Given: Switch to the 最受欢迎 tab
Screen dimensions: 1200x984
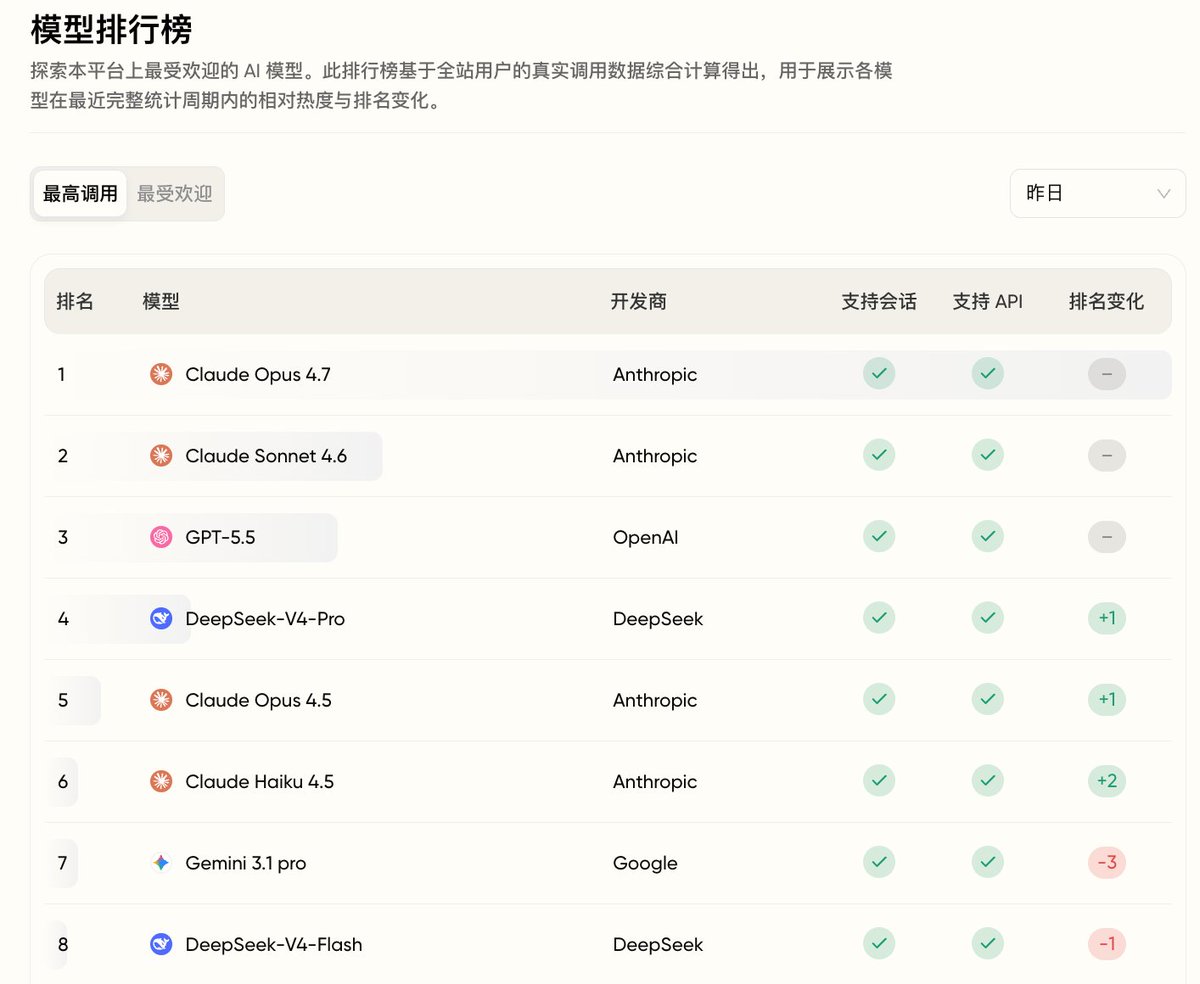Looking at the screenshot, I should 175,194.
